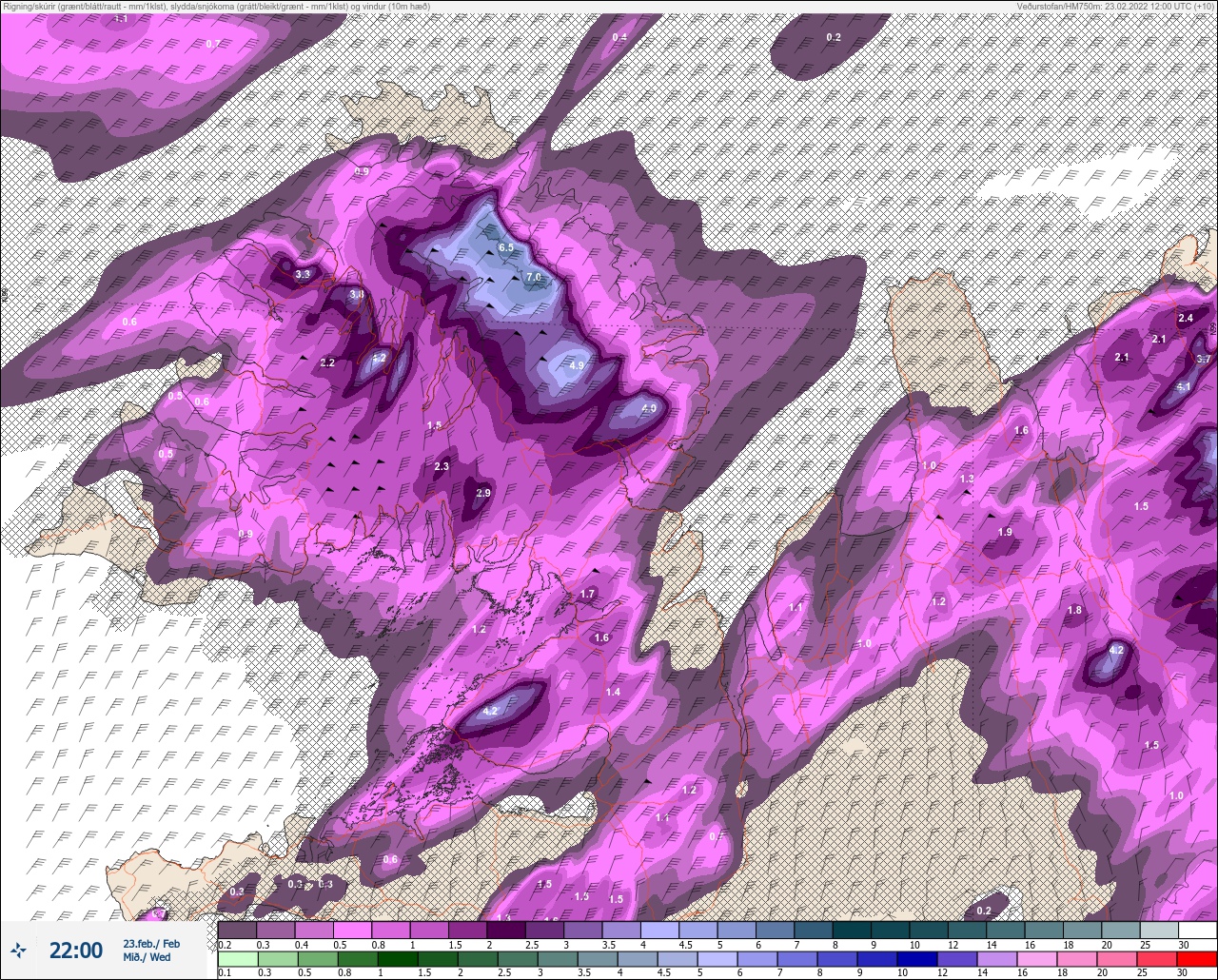Click the 1.9 precipitation value on the map
Viewport: 1218px width, 980px height.
(1005, 532)
